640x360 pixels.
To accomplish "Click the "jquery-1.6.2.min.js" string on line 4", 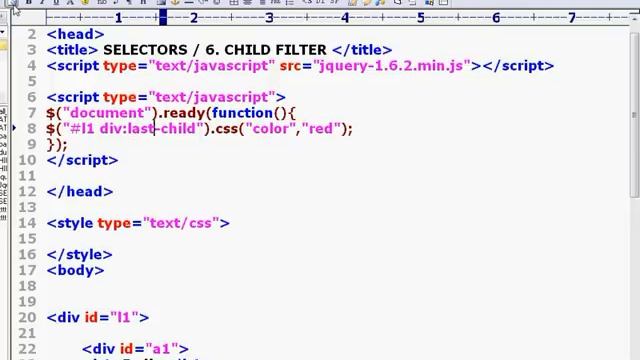I will tap(391, 66).
